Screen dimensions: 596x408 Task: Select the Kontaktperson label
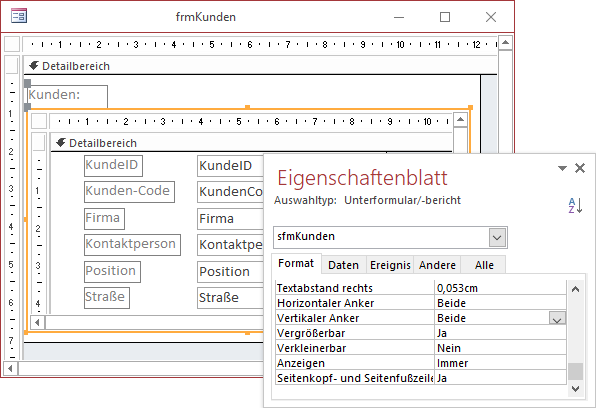132,244
